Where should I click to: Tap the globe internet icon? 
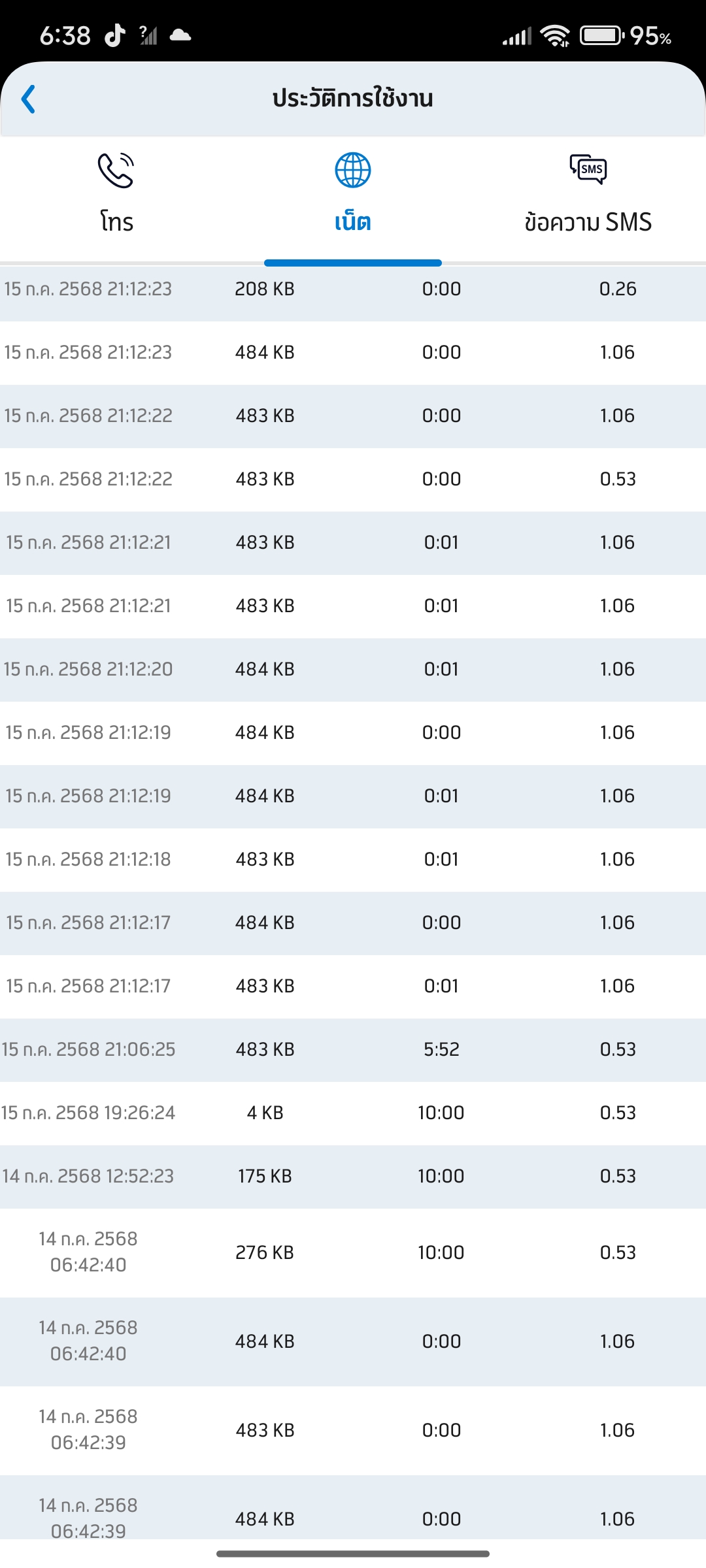pyautogui.click(x=353, y=171)
